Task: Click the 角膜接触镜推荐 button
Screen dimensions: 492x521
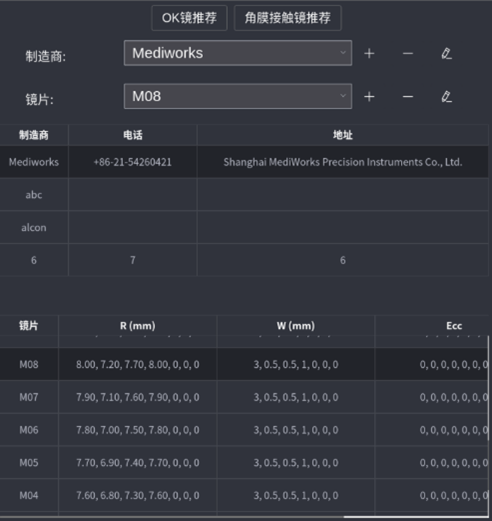Action: coord(288,18)
